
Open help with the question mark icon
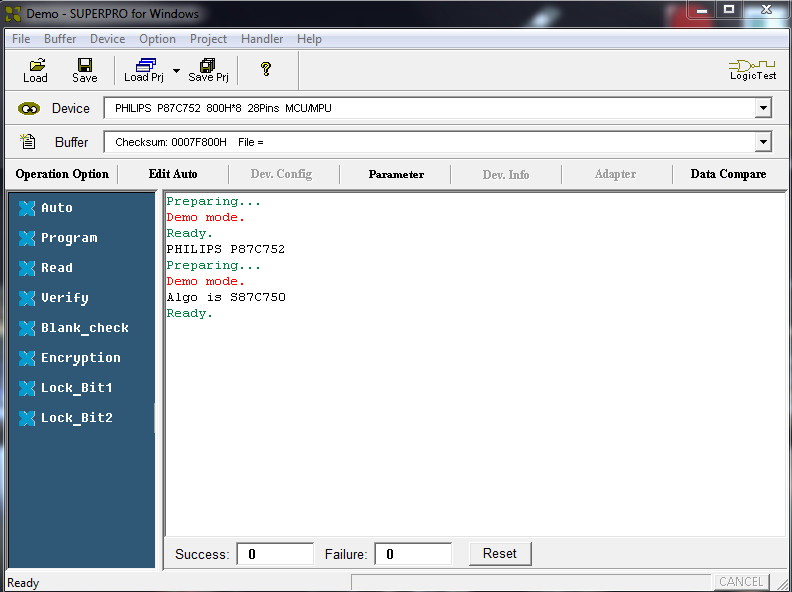(266, 69)
